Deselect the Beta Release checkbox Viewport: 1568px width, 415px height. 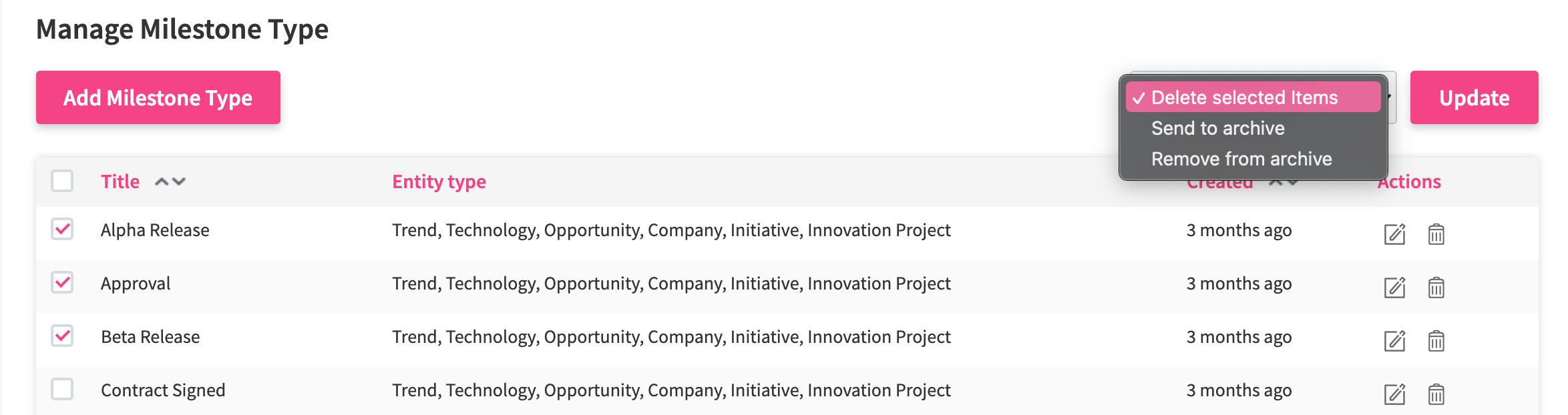(62, 336)
